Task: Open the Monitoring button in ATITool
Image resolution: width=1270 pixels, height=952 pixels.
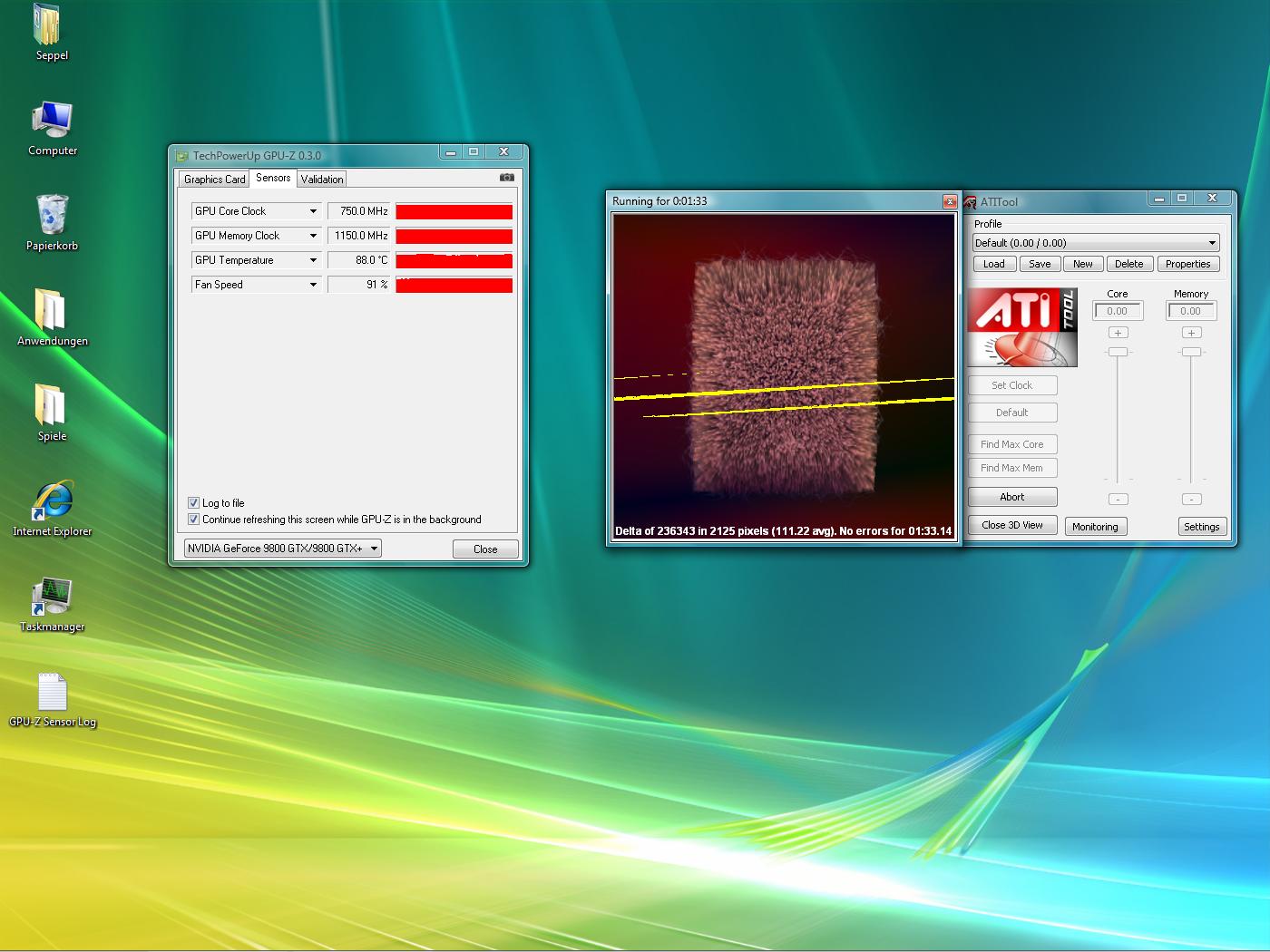Action: (1095, 527)
